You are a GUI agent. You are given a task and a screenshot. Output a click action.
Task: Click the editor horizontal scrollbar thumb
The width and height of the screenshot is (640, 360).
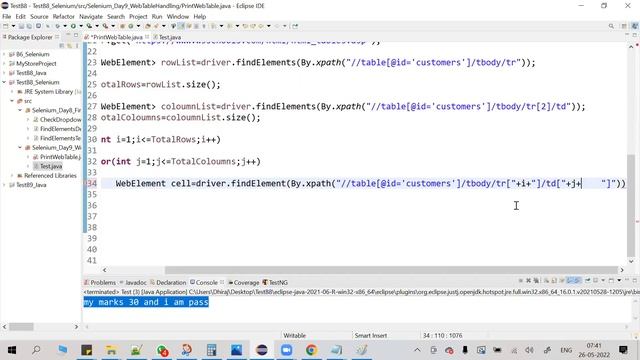(391, 270)
